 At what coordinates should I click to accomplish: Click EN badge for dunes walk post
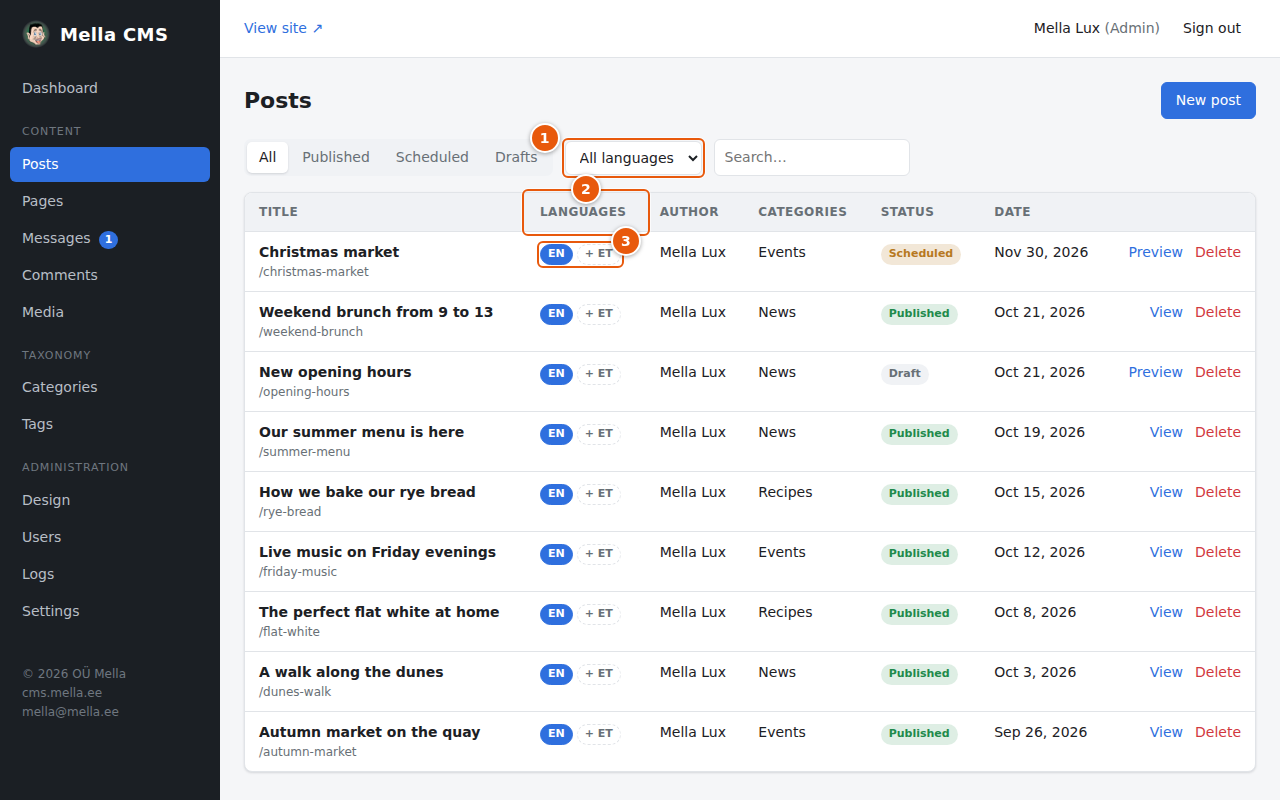tap(556, 674)
